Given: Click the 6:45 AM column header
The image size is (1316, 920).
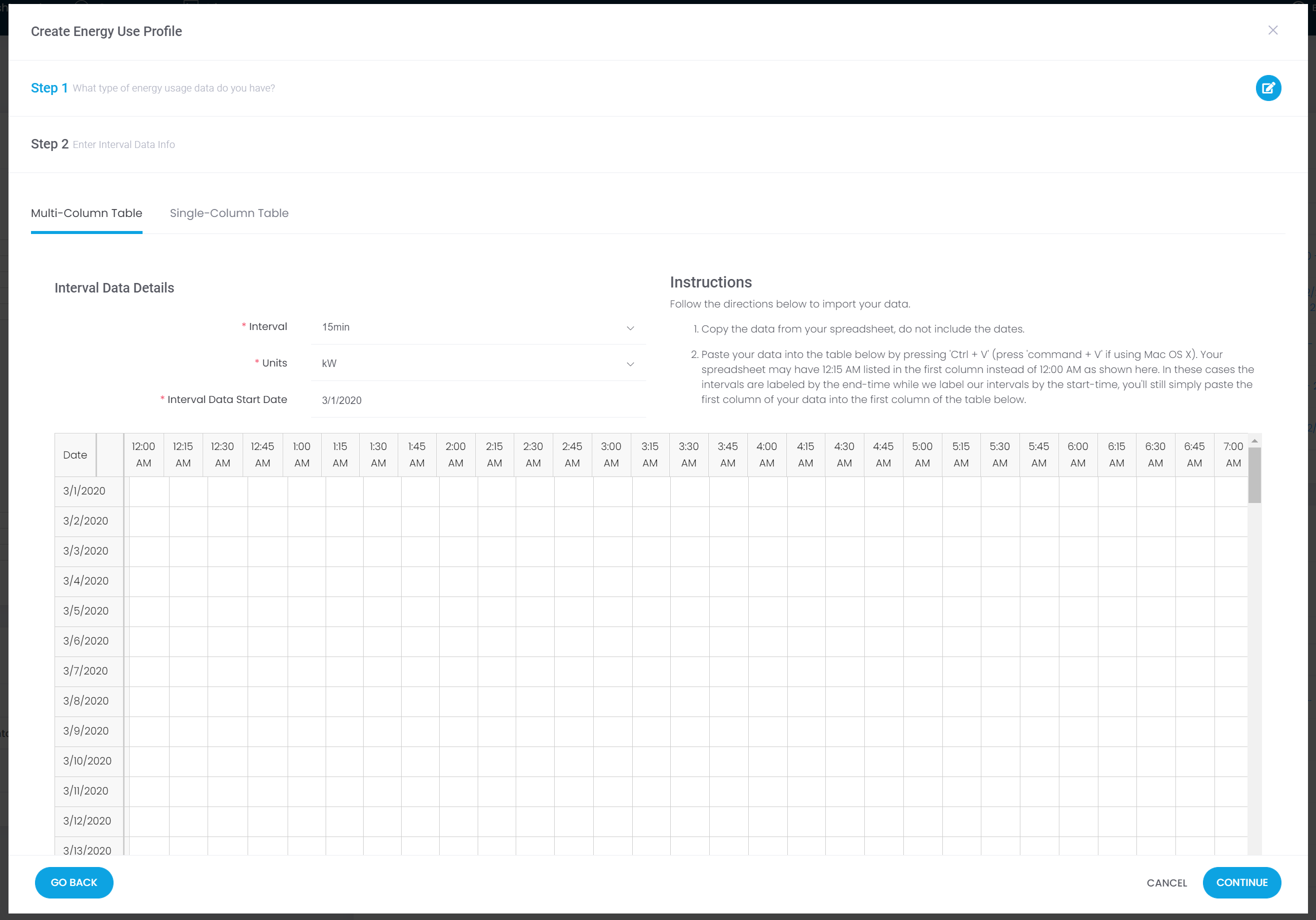Looking at the screenshot, I should click(x=1194, y=455).
